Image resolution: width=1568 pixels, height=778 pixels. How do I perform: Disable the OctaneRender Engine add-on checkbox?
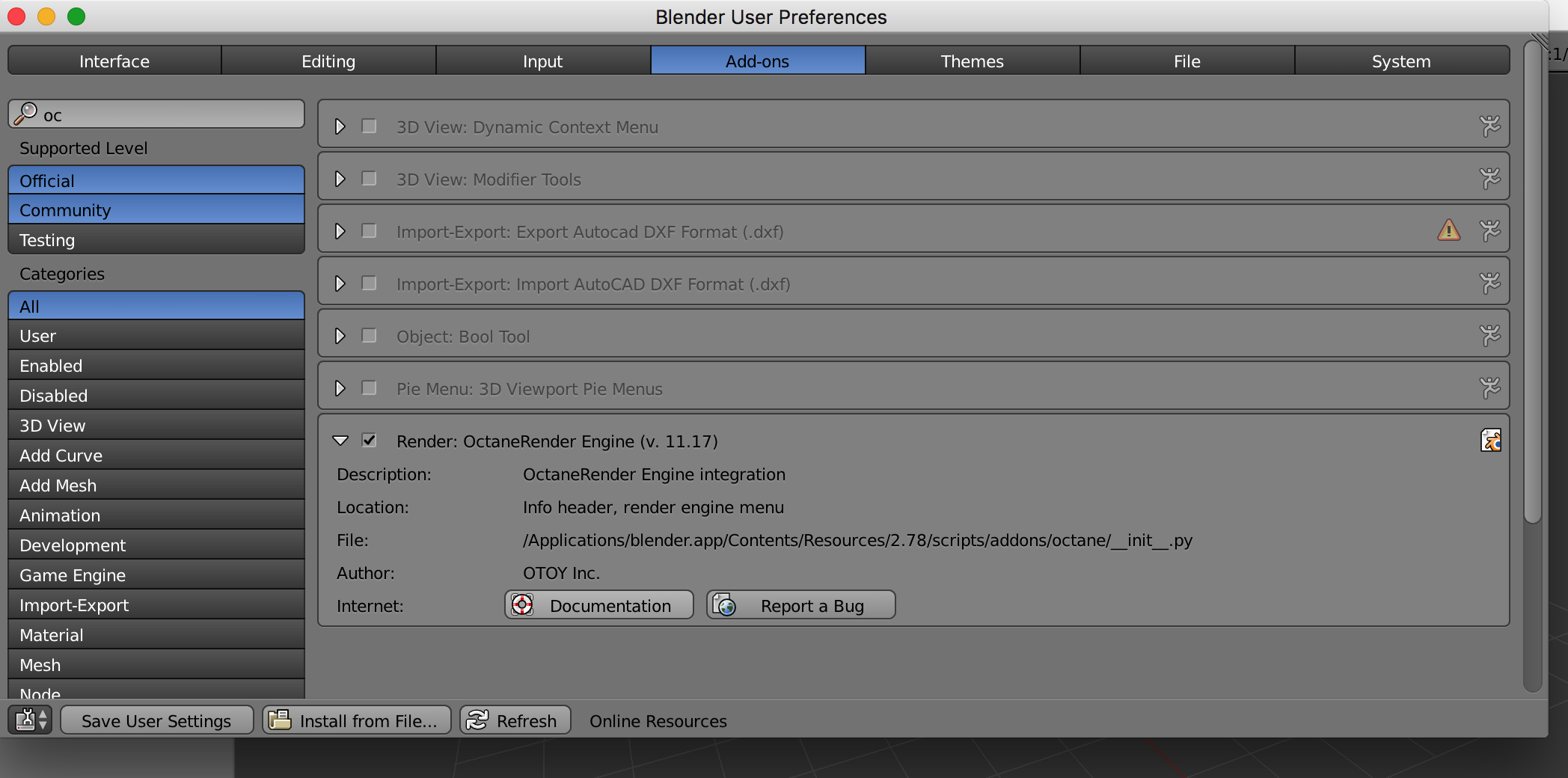tap(369, 440)
